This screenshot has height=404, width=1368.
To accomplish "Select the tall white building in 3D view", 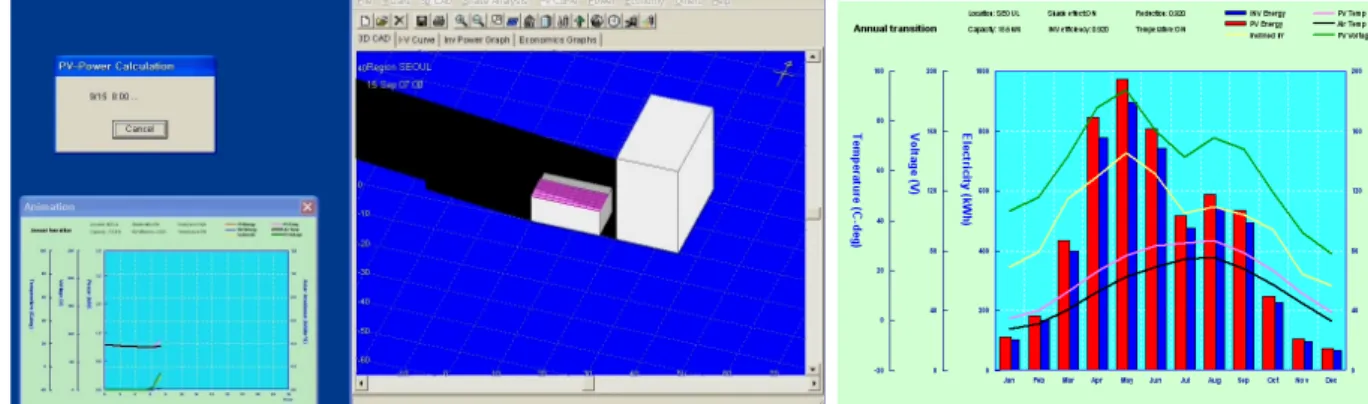I will (666, 172).
